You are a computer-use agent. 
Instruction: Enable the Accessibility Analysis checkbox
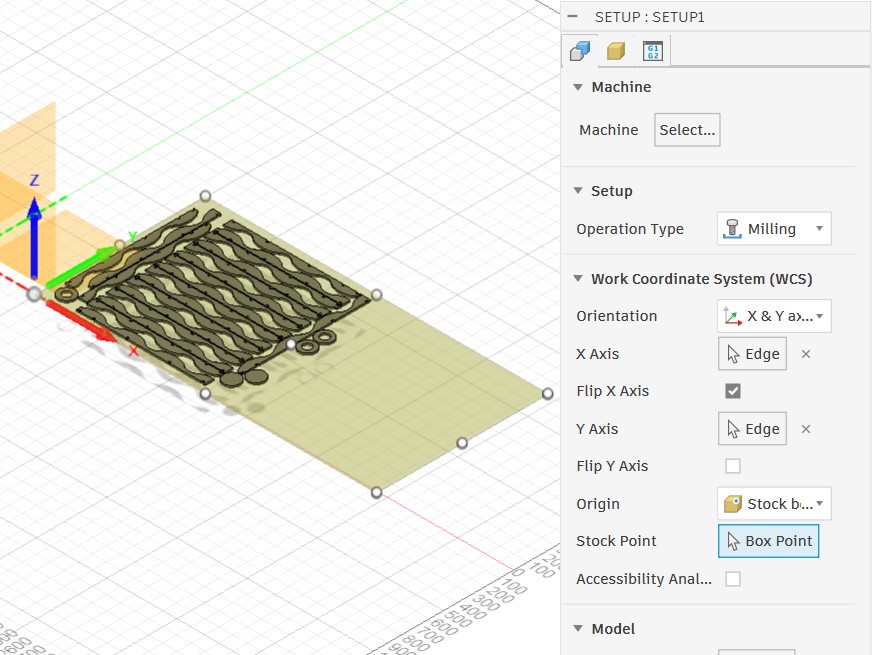733,579
